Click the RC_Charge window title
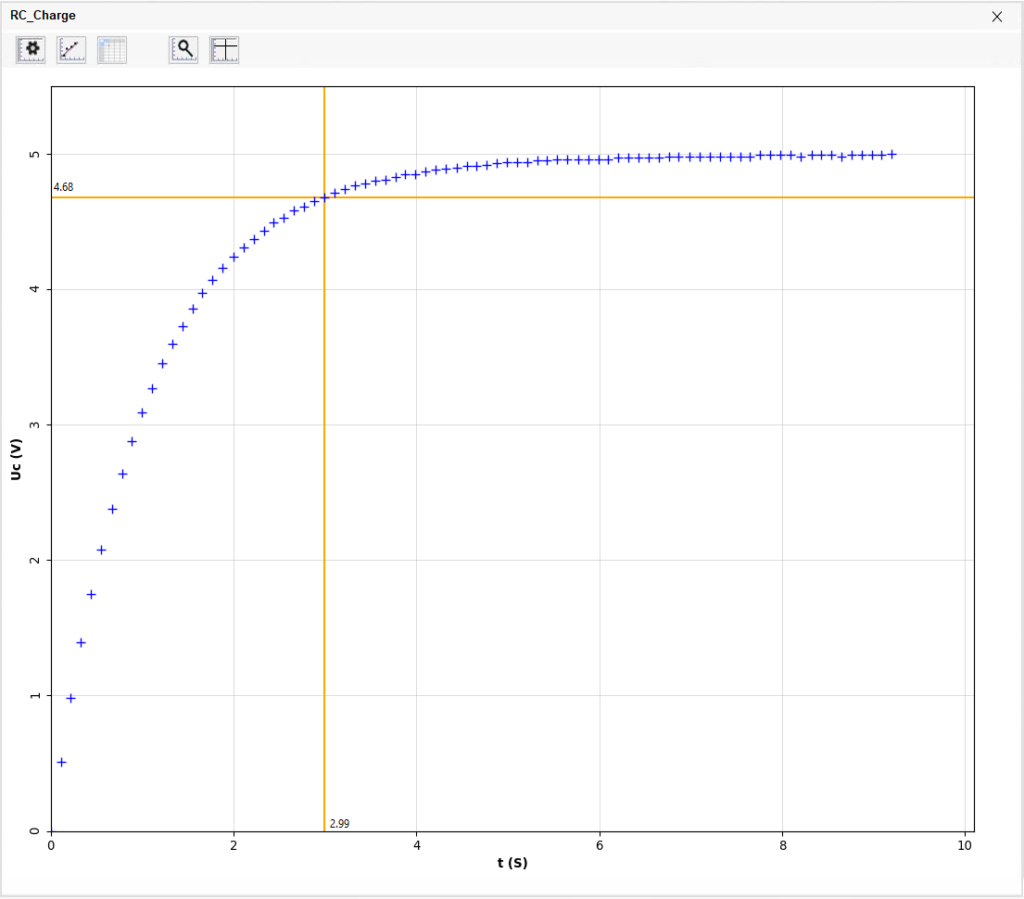1024x899 pixels. click(x=42, y=16)
